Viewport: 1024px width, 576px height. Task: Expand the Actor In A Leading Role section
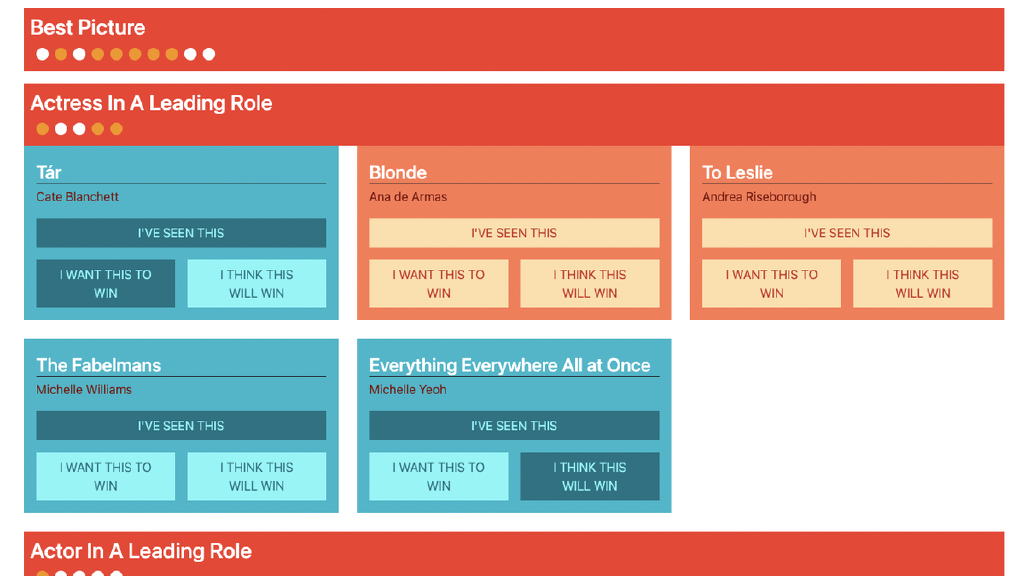(x=141, y=551)
